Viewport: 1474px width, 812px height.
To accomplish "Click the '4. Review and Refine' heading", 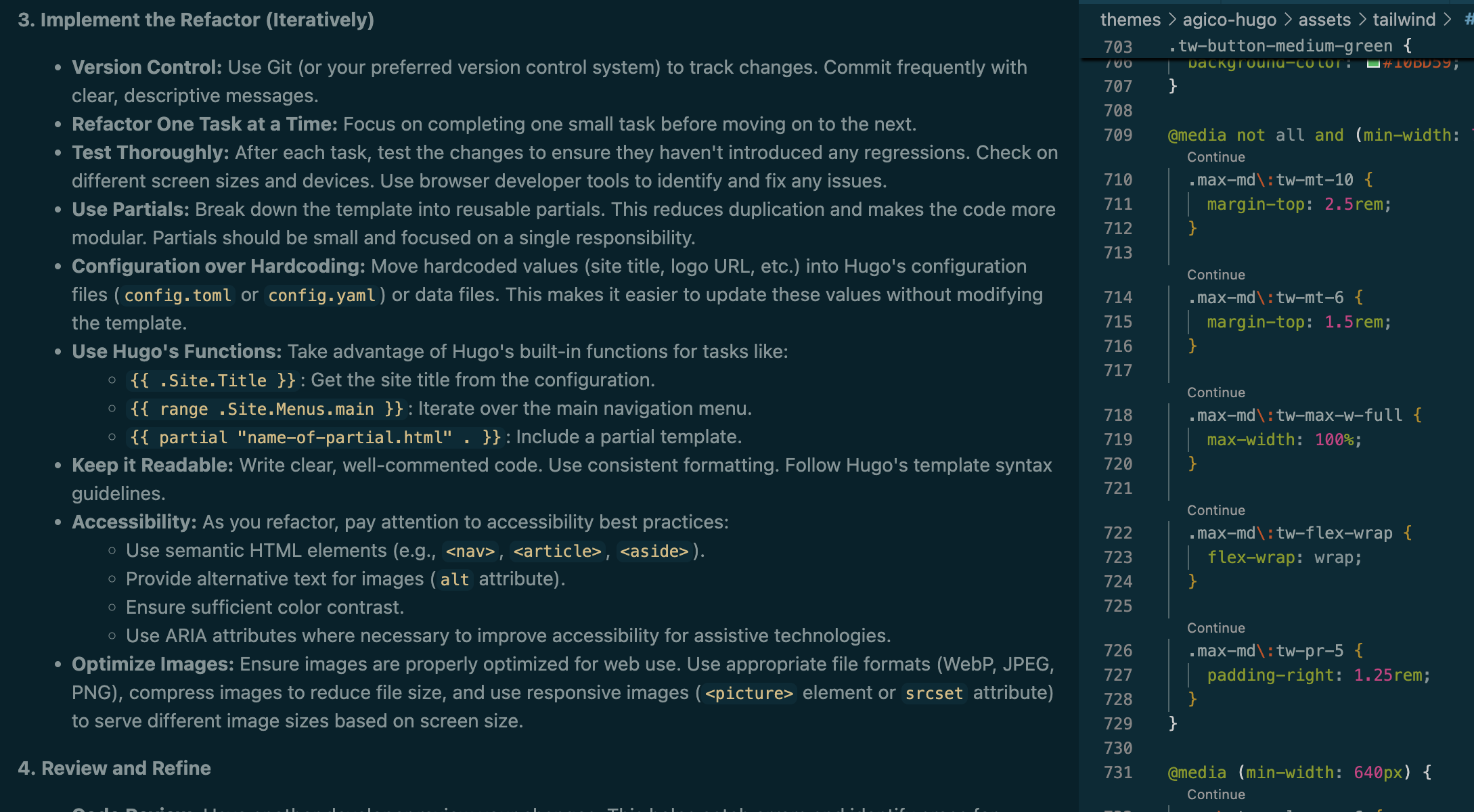I will tap(114, 768).
